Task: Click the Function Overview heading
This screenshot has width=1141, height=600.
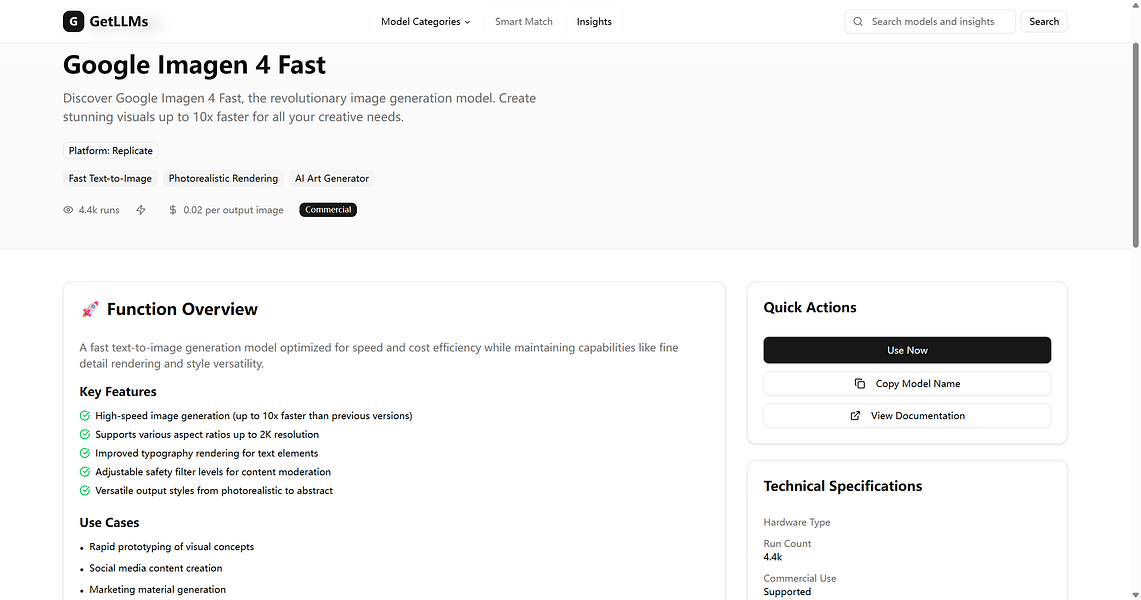Action: click(182, 310)
